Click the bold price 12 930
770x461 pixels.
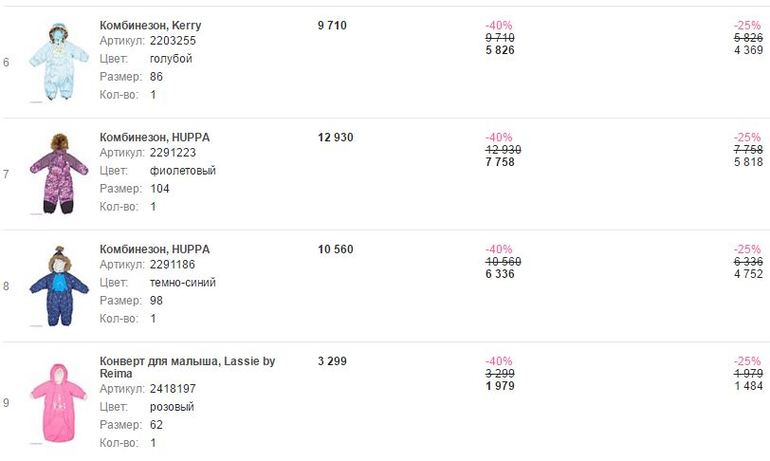coord(335,137)
